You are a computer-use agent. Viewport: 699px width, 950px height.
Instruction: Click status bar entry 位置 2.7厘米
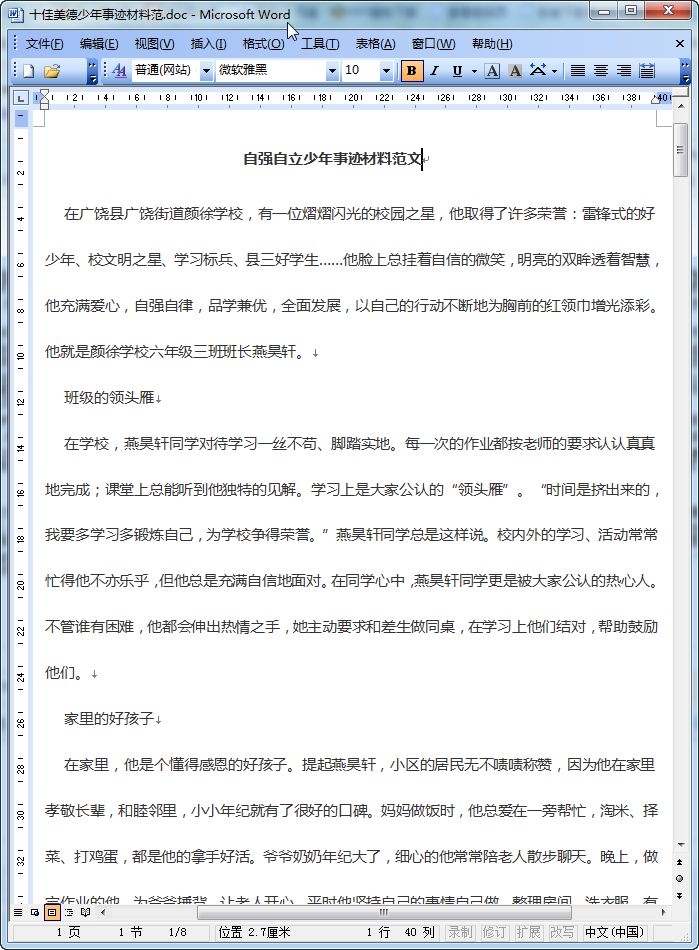coord(254,932)
